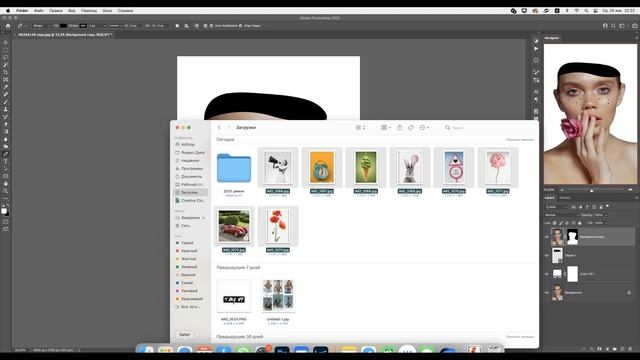Lock transparent pixels in Layers panel
Image resolution: width=640 pixels, height=360 pixels.
coord(555,223)
